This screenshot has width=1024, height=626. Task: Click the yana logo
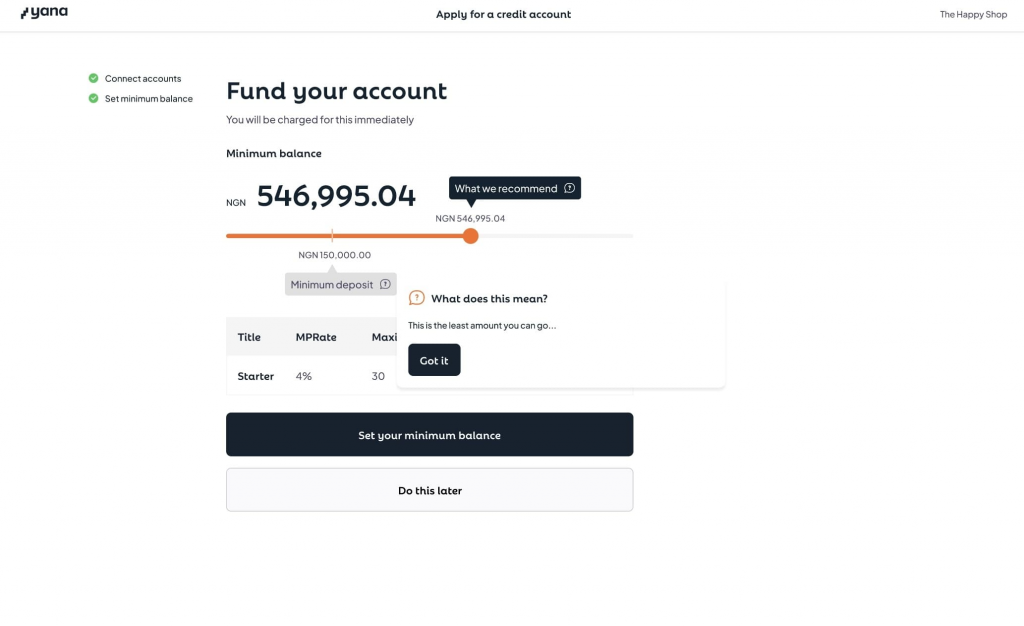point(44,13)
